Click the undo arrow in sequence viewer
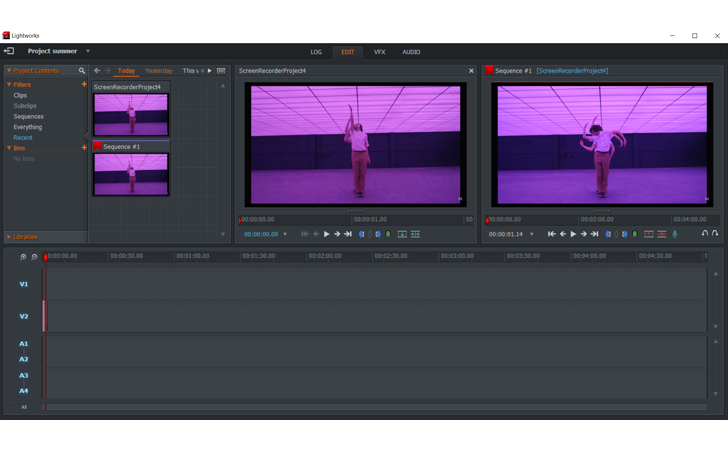The height and width of the screenshot is (450, 728). [704, 234]
